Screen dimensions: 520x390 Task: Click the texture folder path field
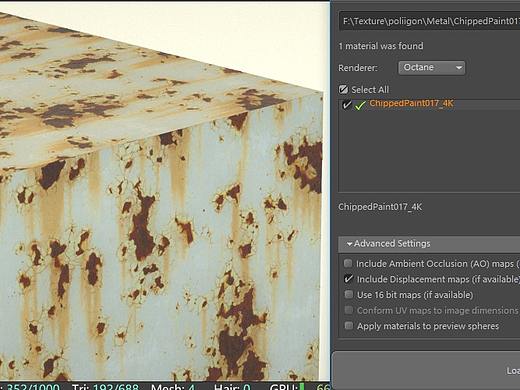pyautogui.click(x=429, y=21)
